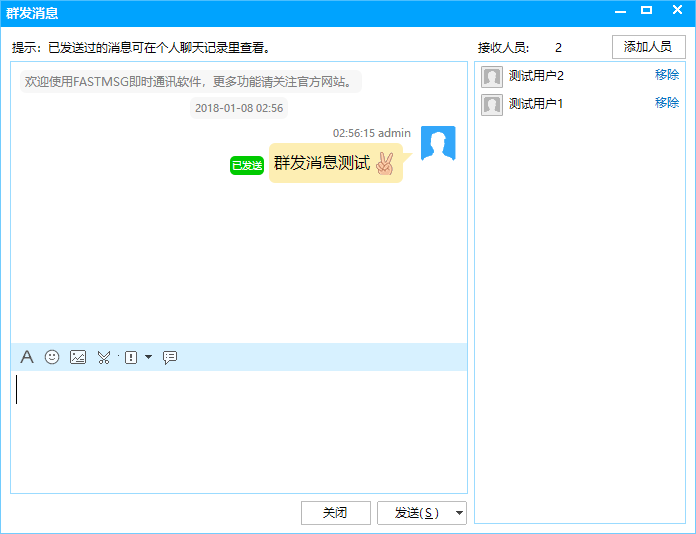Open the send options dropdown arrow
The width and height of the screenshot is (696, 534).
click(460, 513)
